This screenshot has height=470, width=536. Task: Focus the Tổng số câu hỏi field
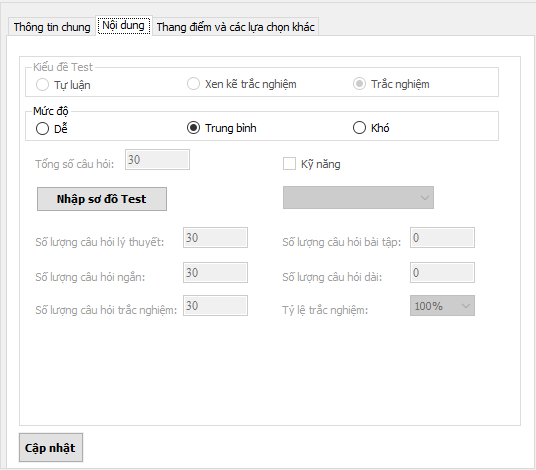pos(157,159)
